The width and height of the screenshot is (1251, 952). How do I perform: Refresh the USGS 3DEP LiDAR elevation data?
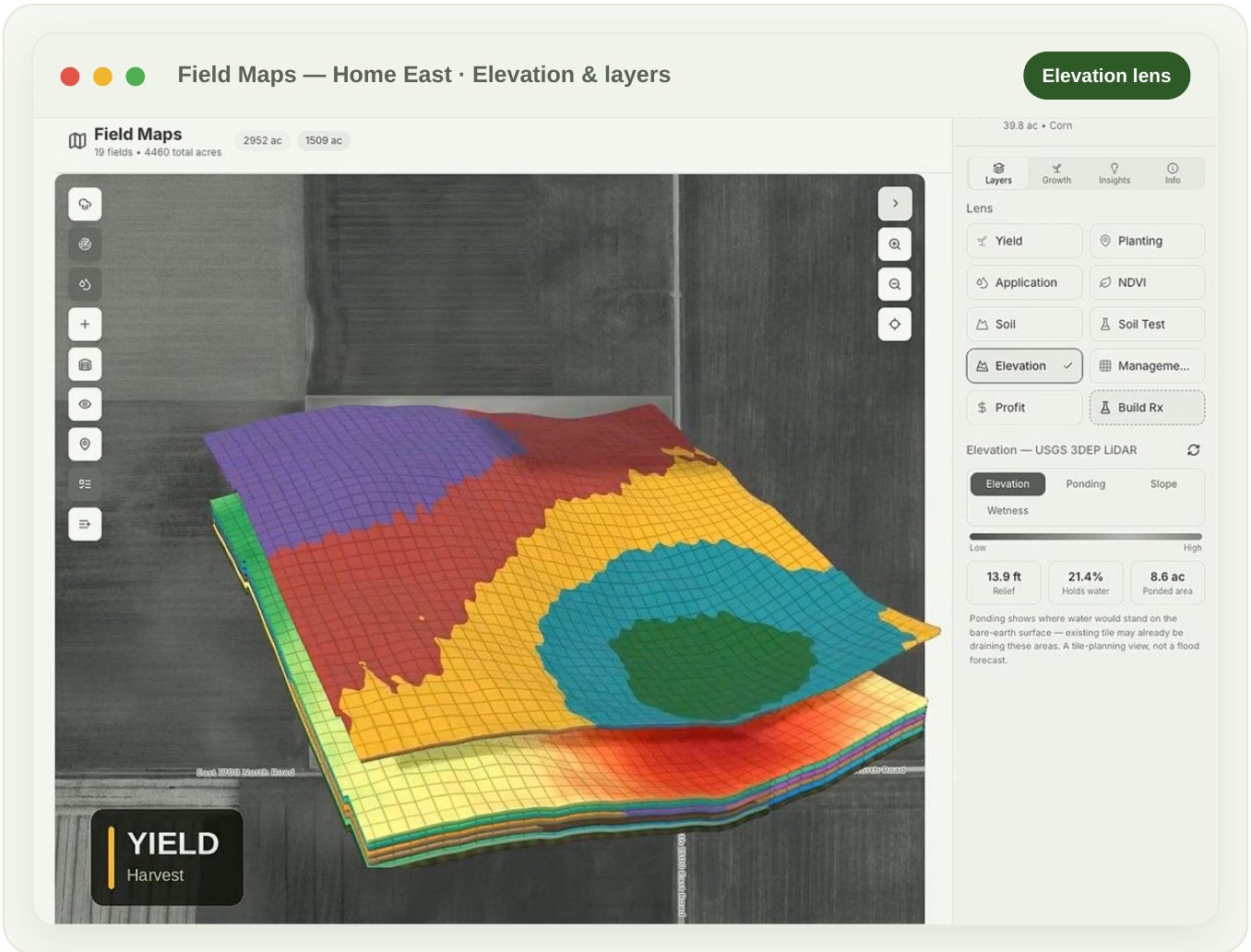(1193, 450)
